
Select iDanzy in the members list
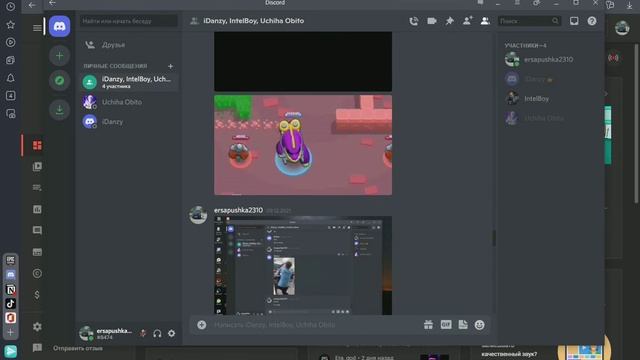[549, 79]
